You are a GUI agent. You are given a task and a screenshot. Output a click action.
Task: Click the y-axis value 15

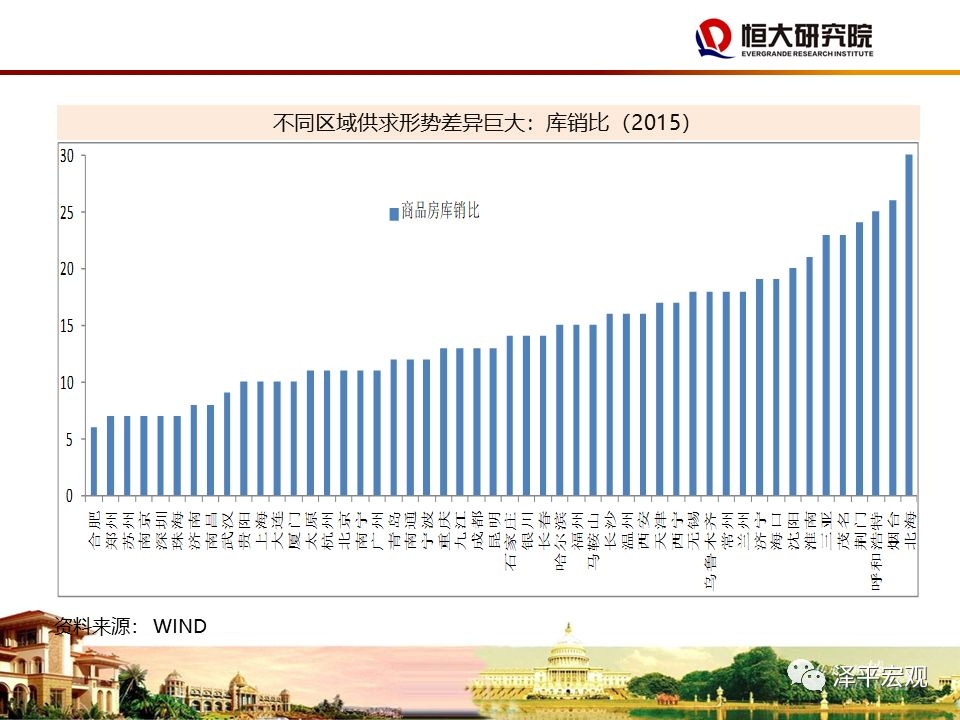67,326
